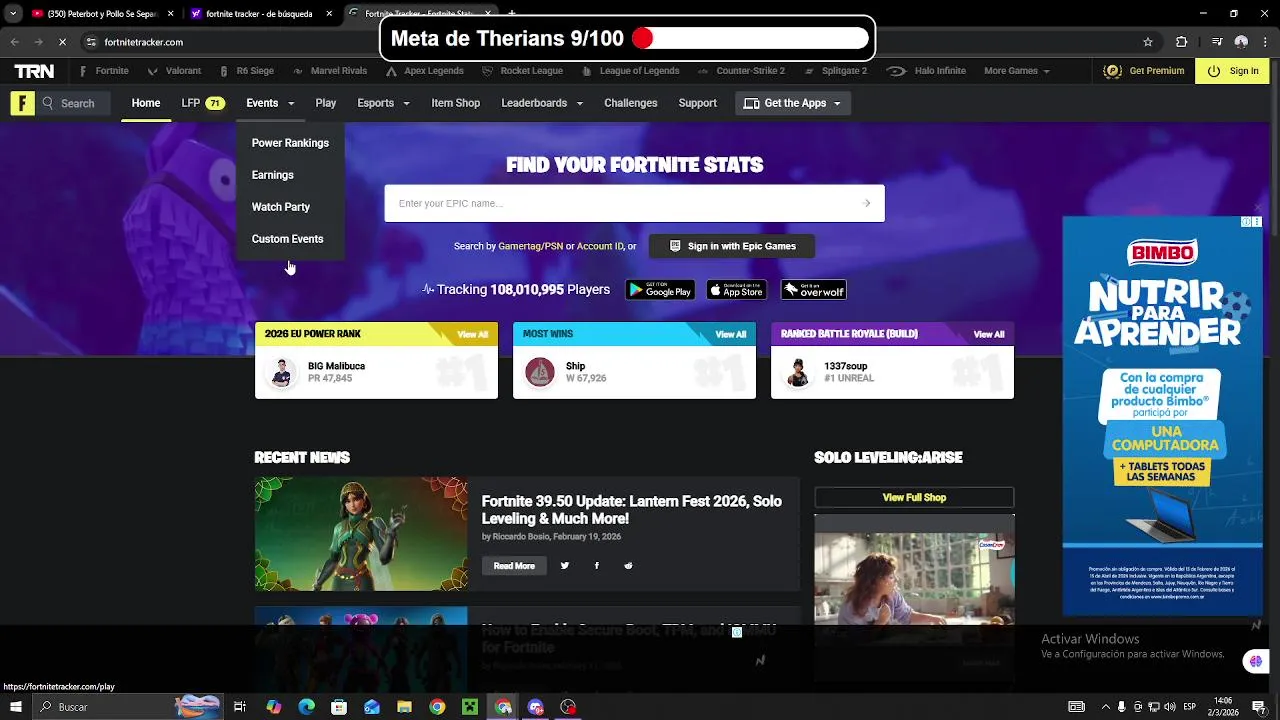Image resolution: width=1280 pixels, height=720 pixels.
Task: Open Minecraft from the taskbar
Action: point(470,707)
